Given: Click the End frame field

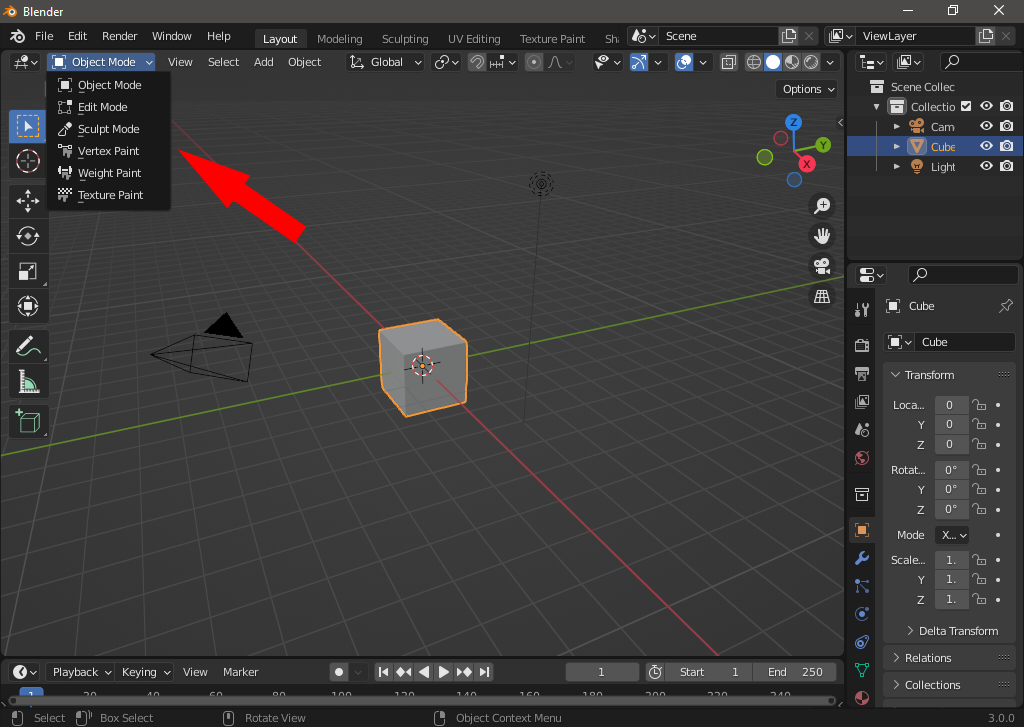Looking at the screenshot, I should click(796, 672).
